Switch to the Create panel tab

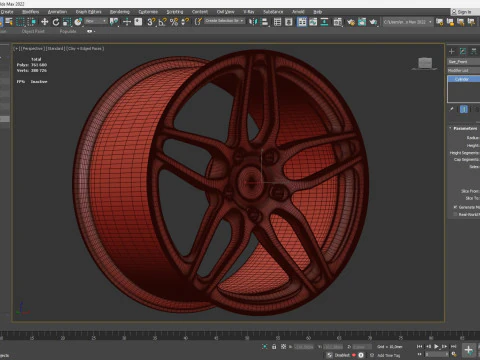pyautogui.click(x=452, y=51)
